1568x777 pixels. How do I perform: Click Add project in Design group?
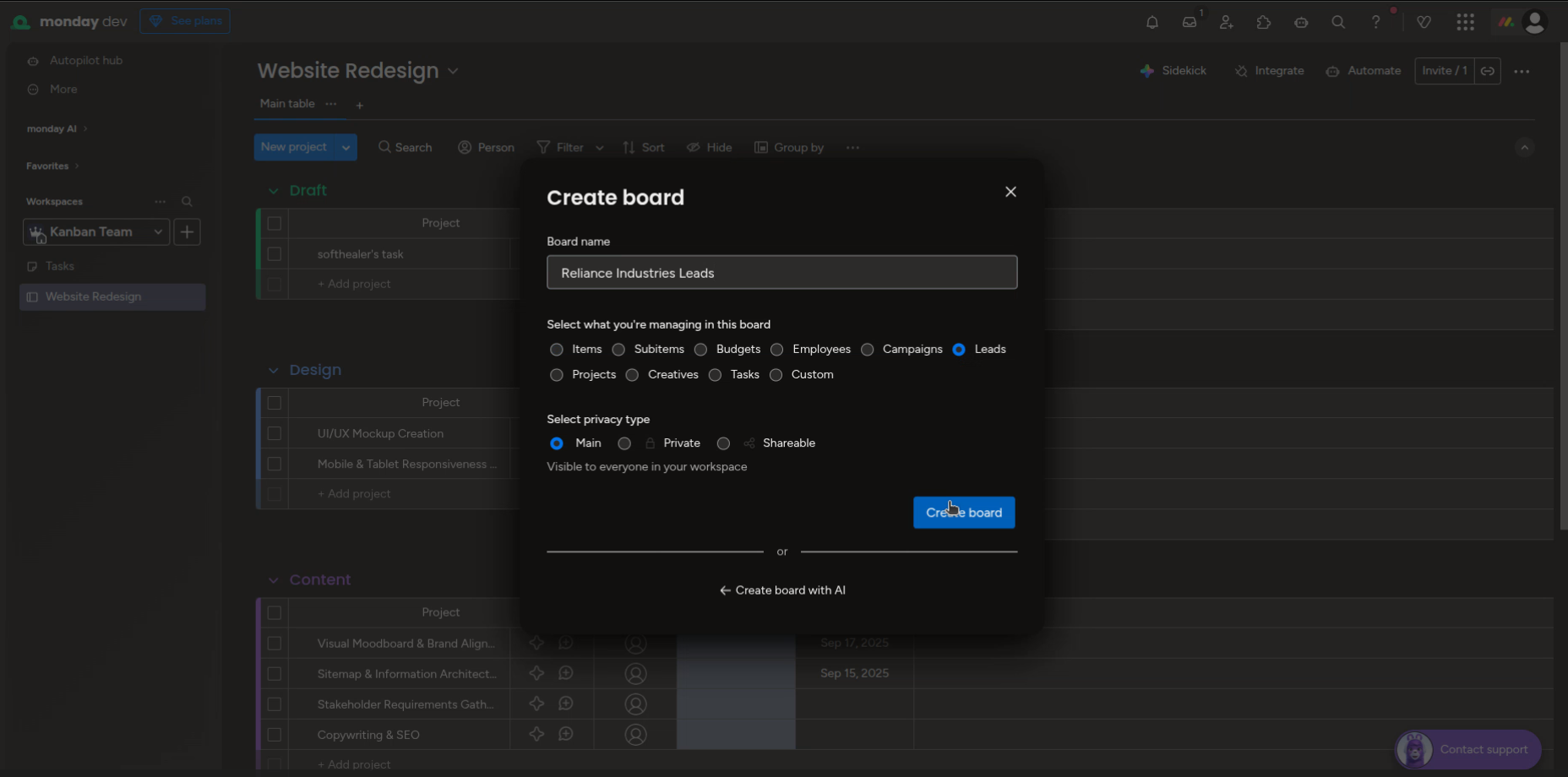(x=354, y=494)
